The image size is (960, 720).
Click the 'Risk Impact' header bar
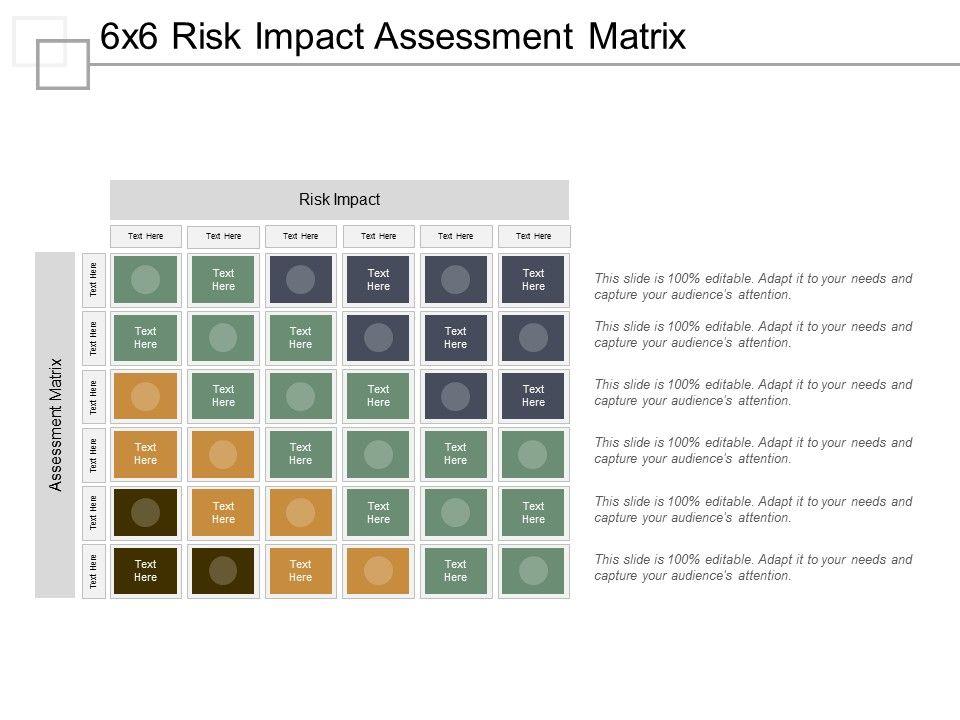click(339, 199)
